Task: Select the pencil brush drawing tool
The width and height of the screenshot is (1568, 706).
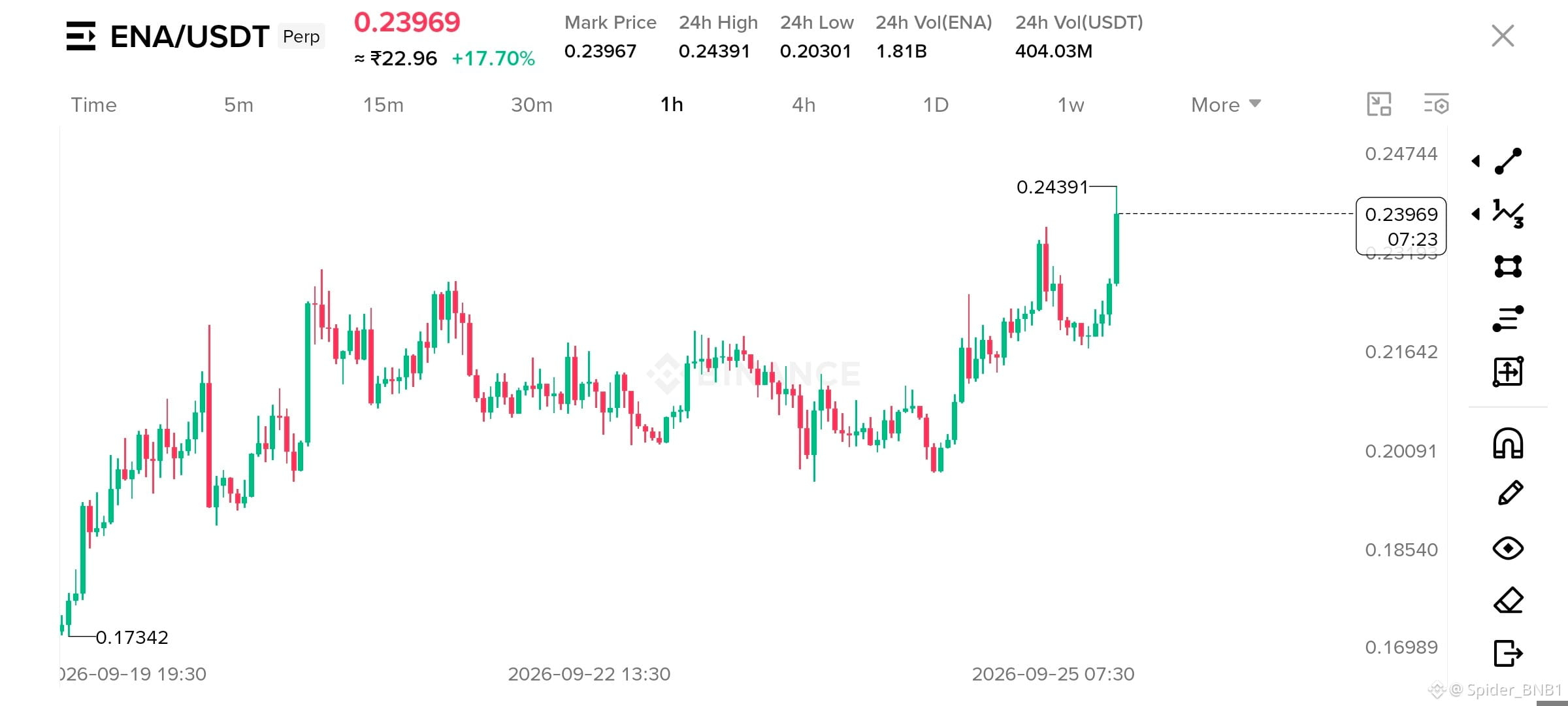Action: tap(1510, 493)
